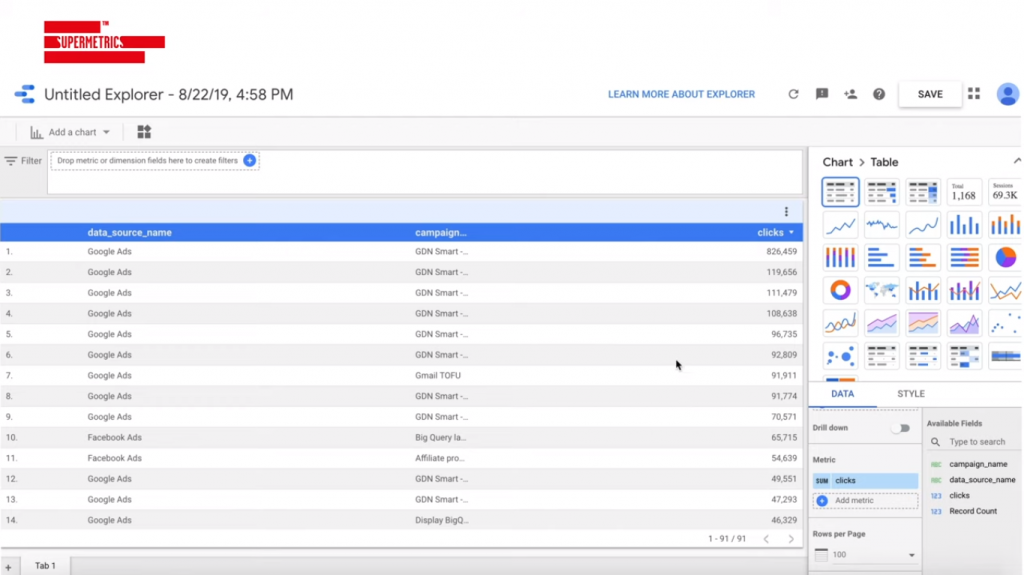The width and height of the screenshot is (1024, 575).
Task: Open the Add a chart dropdown
Action: click(x=70, y=132)
